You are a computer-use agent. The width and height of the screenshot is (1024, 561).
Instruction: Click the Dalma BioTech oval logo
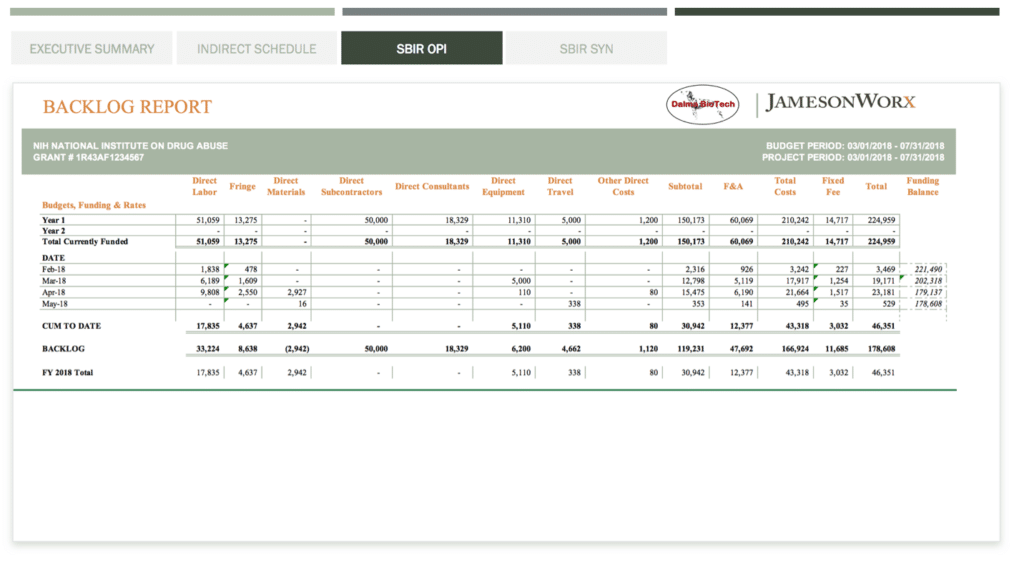[x=703, y=104]
